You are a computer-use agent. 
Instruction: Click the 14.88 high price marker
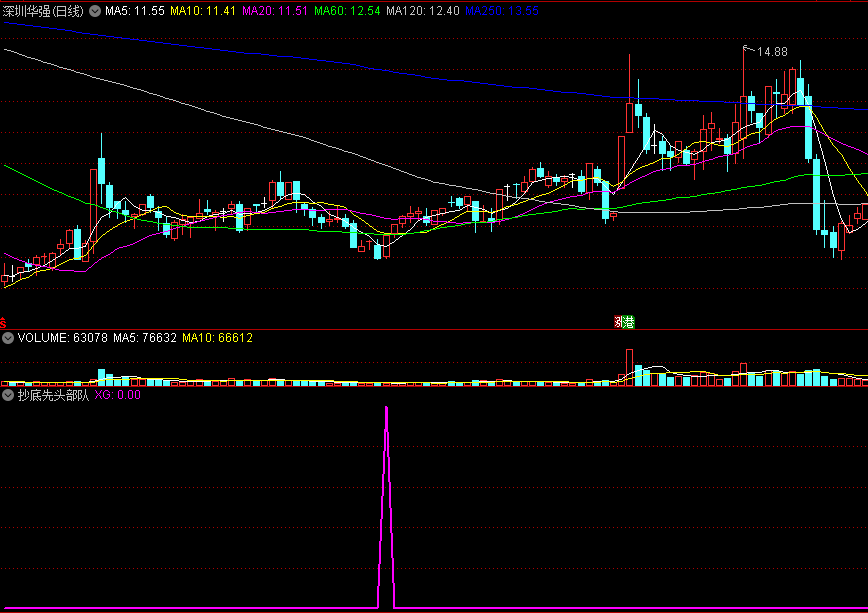pos(772,52)
